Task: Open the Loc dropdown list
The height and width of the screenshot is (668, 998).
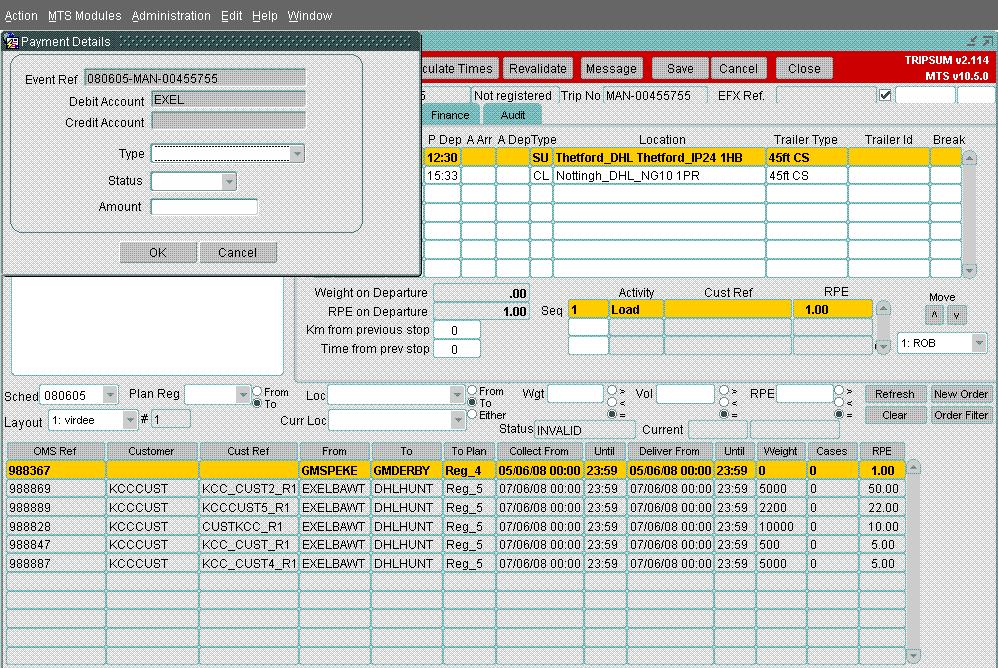Action: [x=457, y=395]
